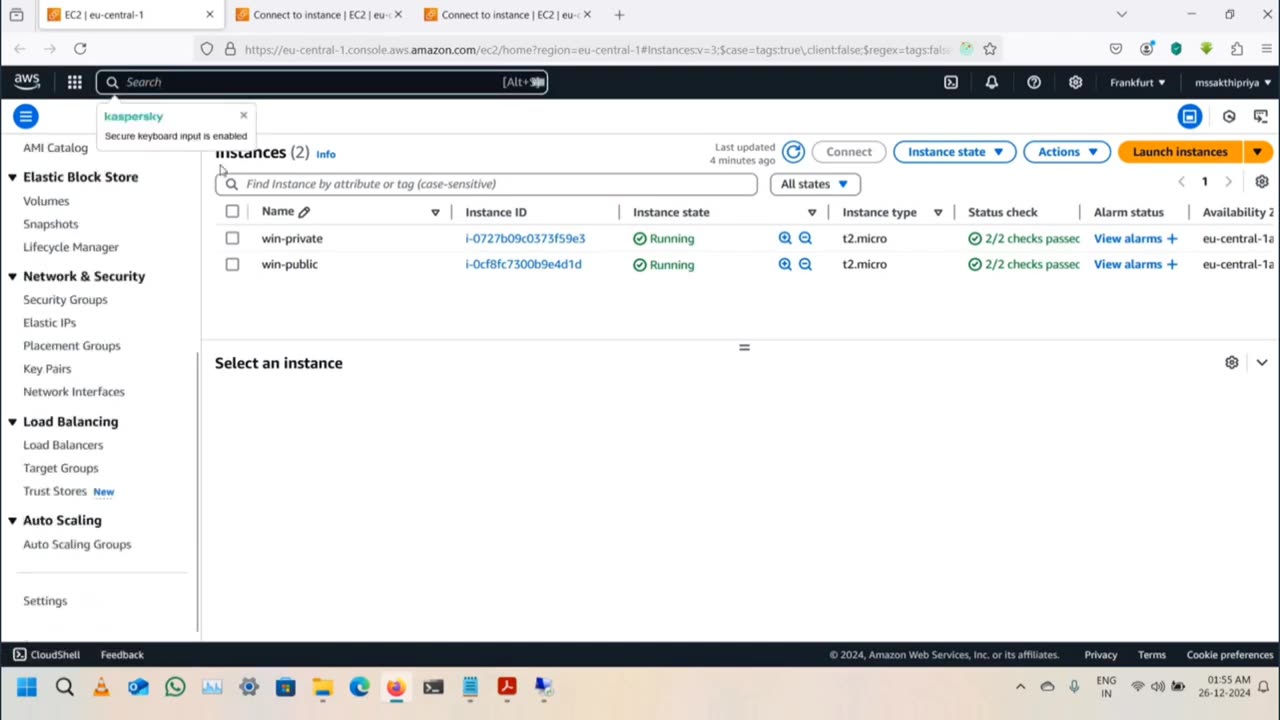Bookmark this page with the star
Screen dimensions: 1280x720
click(x=990, y=48)
